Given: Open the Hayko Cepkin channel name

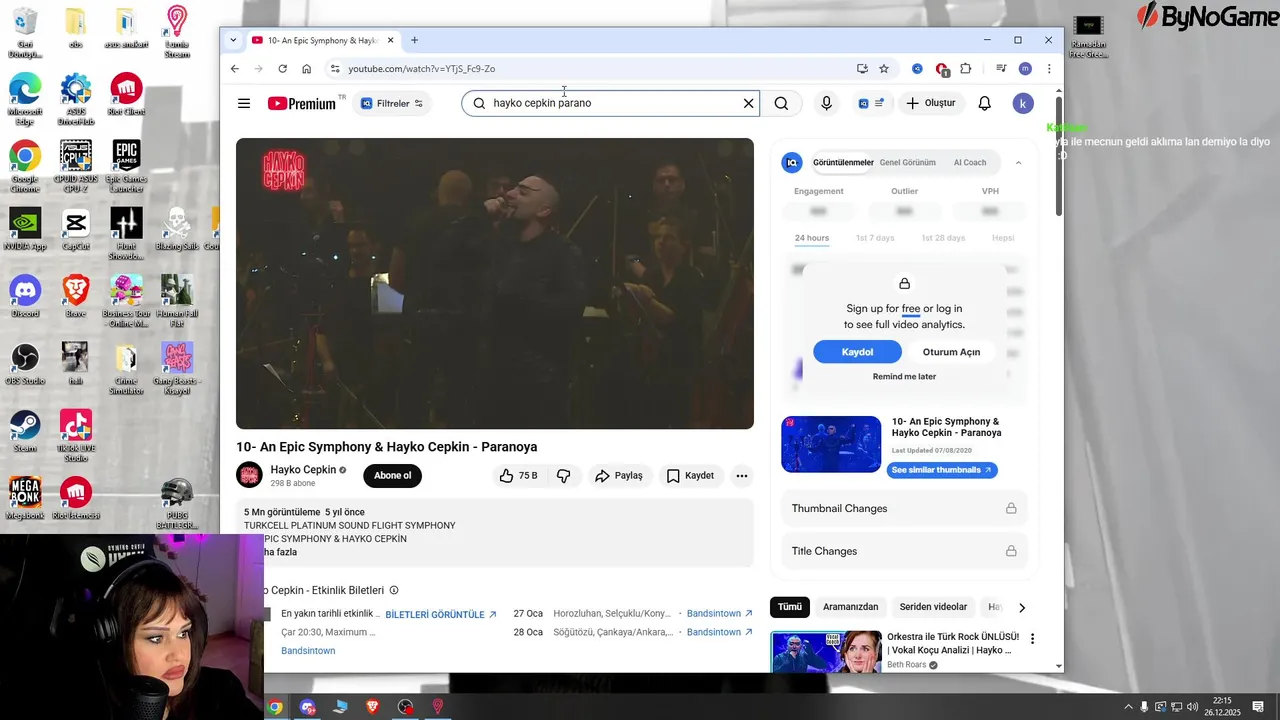Looking at the screenshot, I should pyautogui.click(x=303, y=470).
